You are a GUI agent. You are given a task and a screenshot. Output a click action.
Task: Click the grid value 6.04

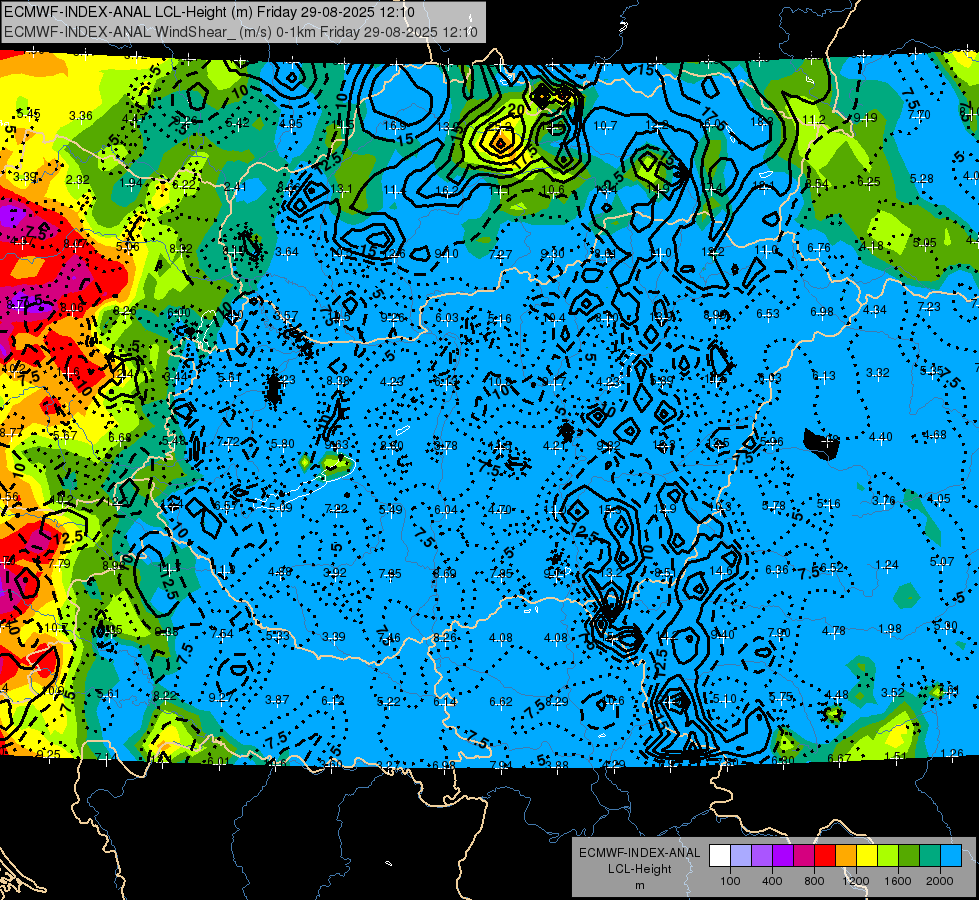(446, 510)
